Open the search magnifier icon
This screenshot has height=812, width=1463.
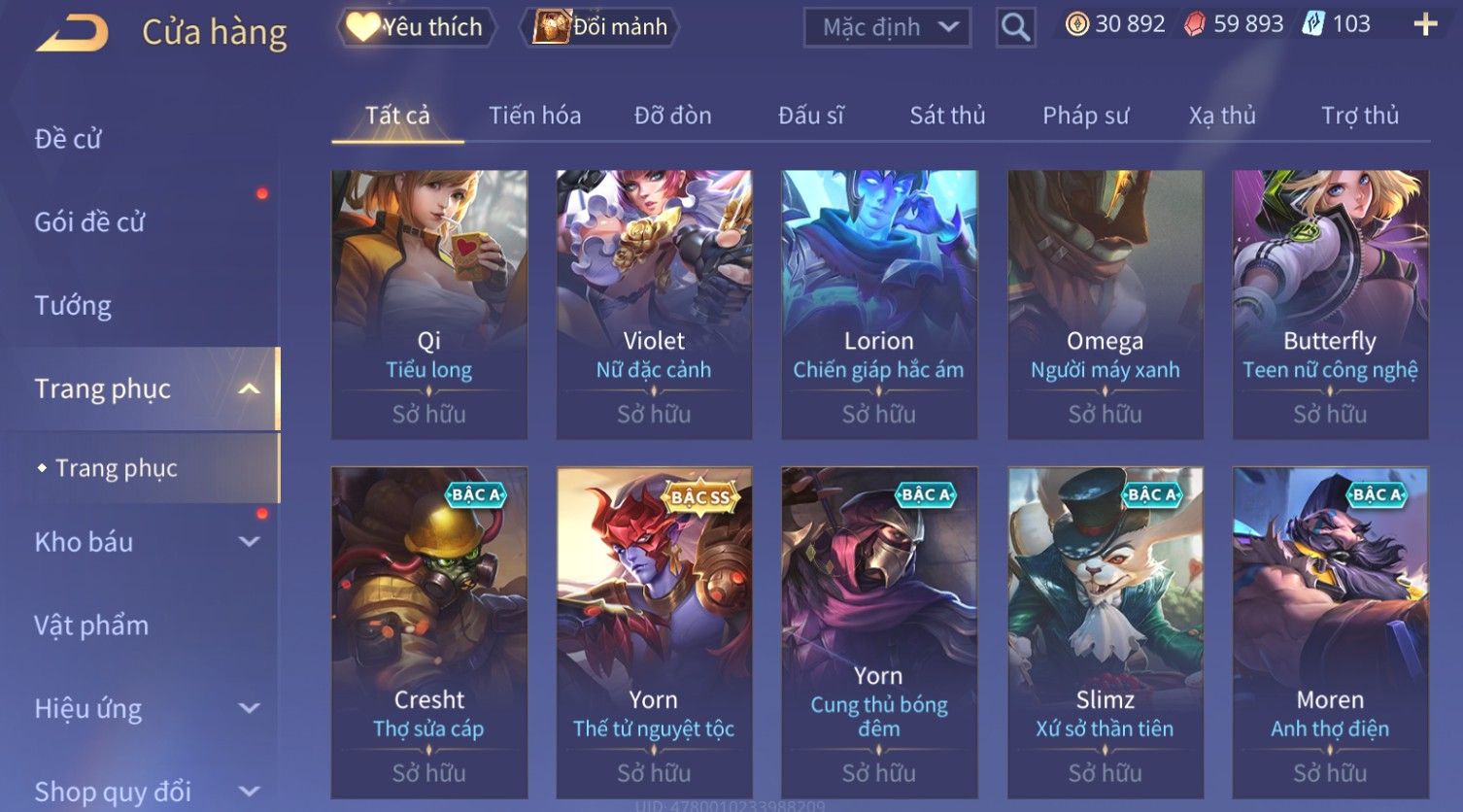point(1015,27)
